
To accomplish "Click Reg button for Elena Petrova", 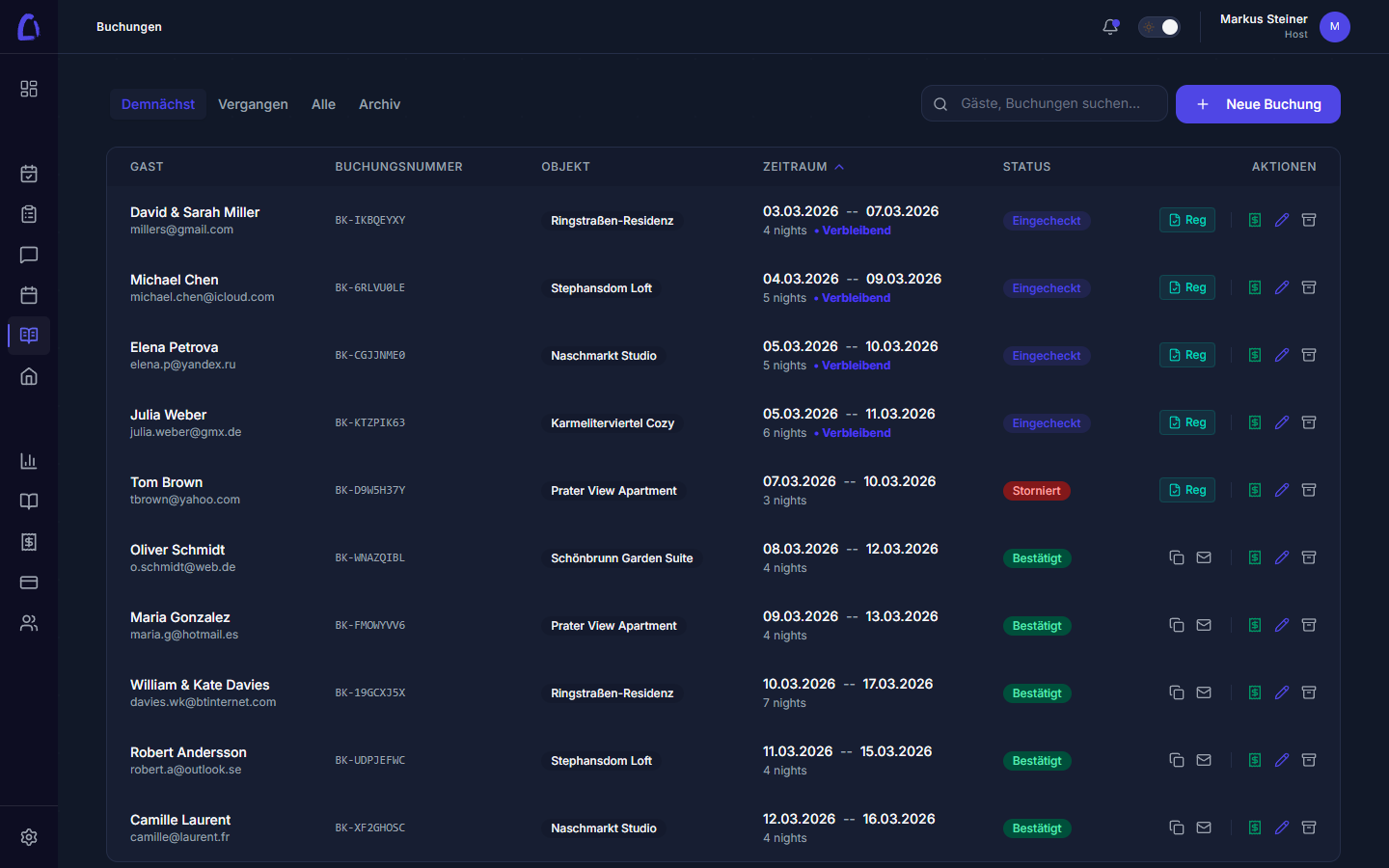I will [x=1186, y=355].
